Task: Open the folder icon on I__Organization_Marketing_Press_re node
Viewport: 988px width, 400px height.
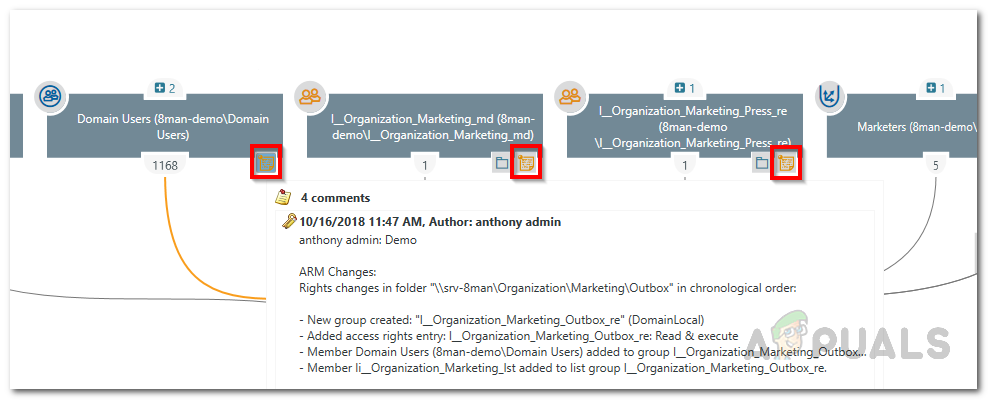Action: pos(762,163)
